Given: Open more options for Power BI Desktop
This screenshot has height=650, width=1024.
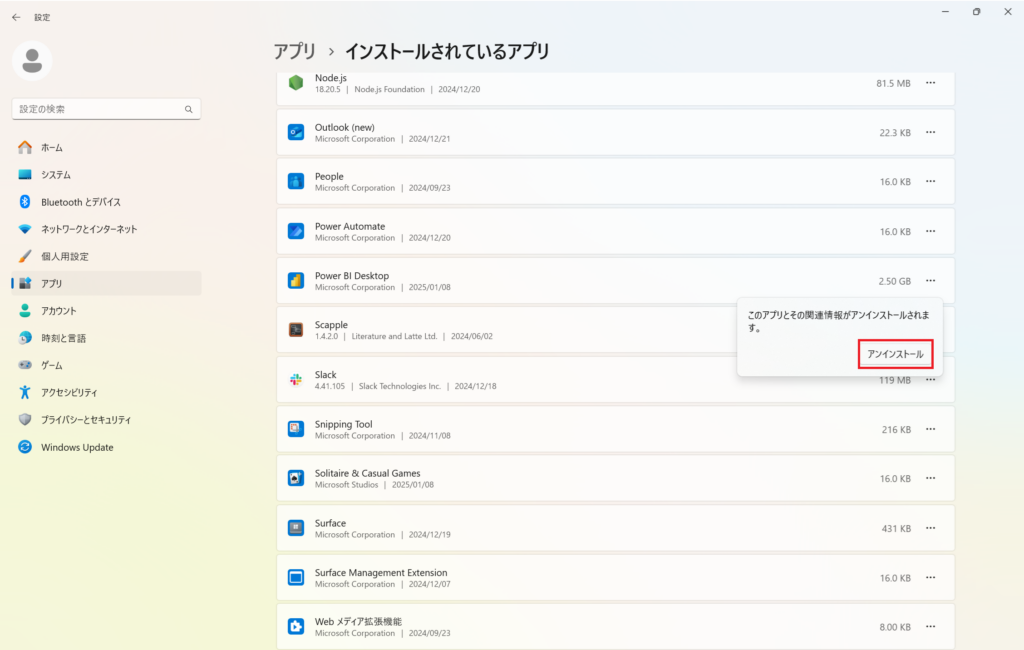Looking at the screenshot, I should point(931,281).
